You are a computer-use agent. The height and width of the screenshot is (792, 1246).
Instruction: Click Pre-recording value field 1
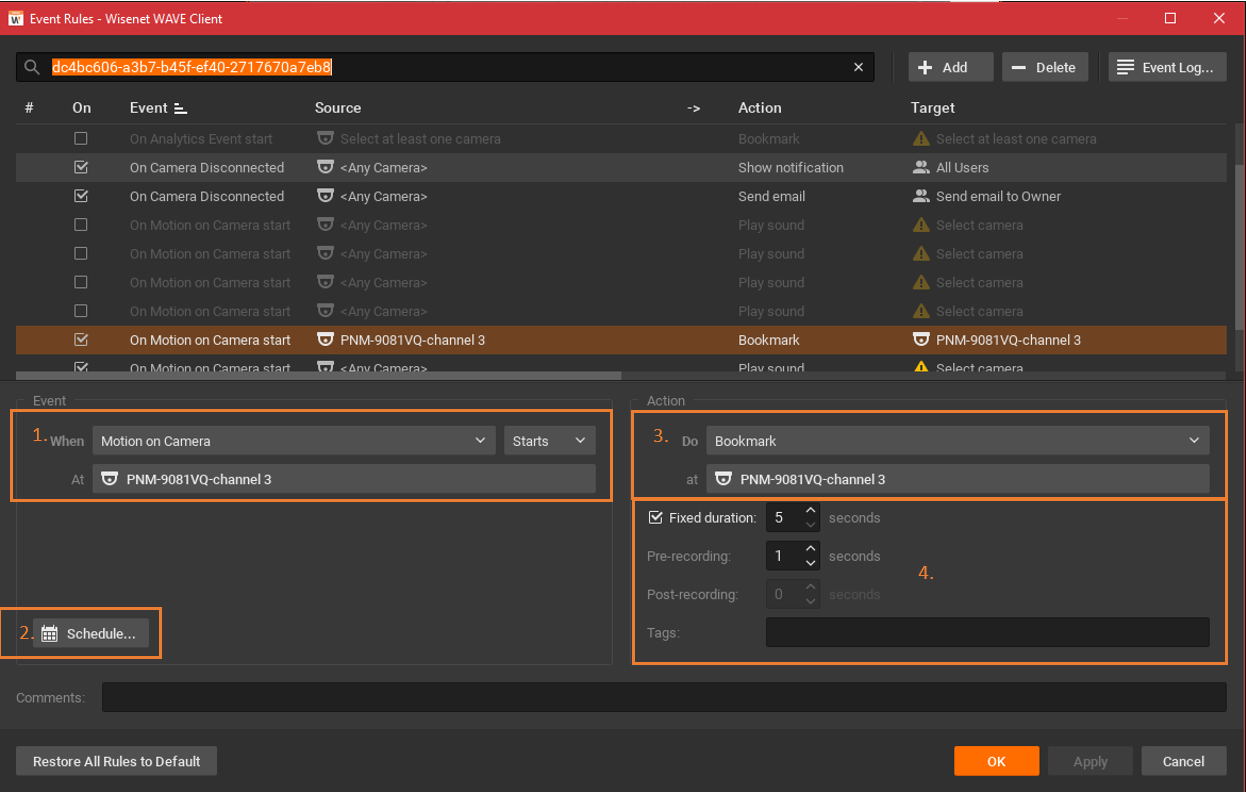[784, 556]
